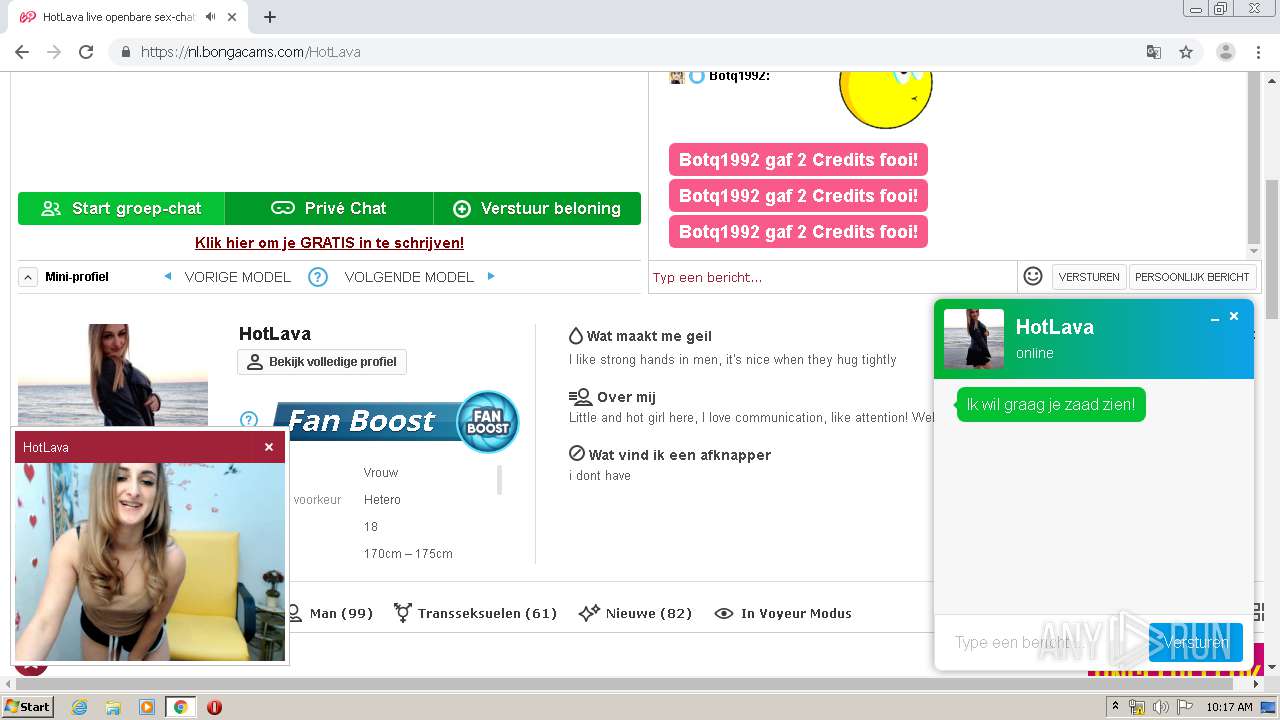Click the green Ik wil graag message bubble

(1051, 405)
